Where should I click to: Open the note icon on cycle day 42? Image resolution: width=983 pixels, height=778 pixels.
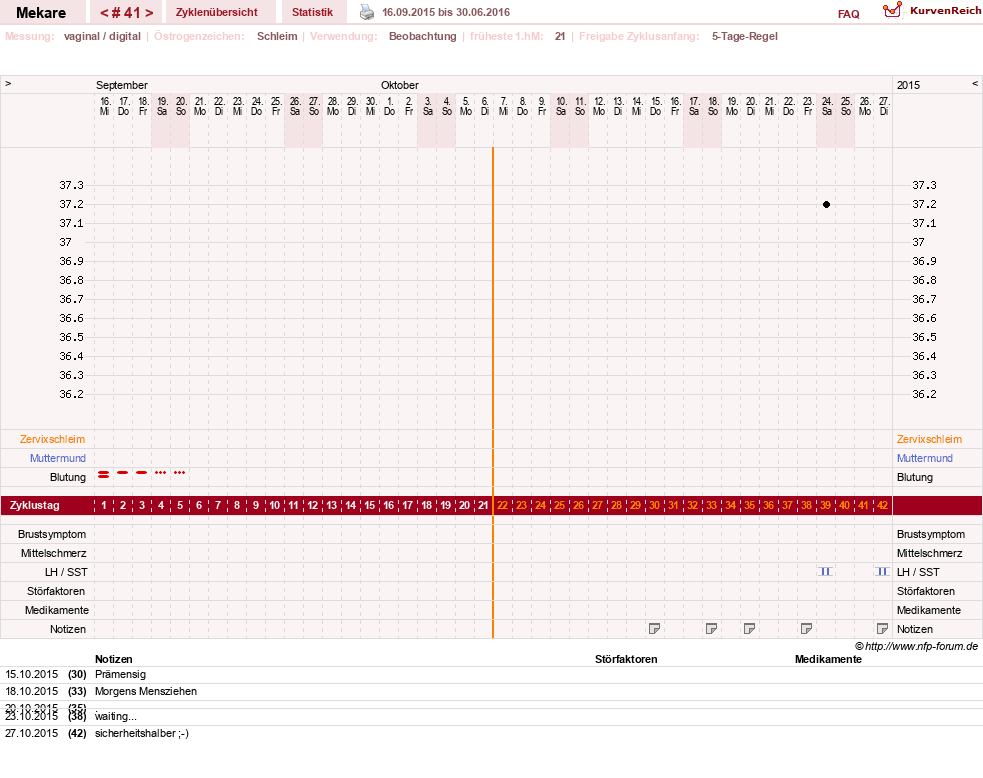(882, 629)
